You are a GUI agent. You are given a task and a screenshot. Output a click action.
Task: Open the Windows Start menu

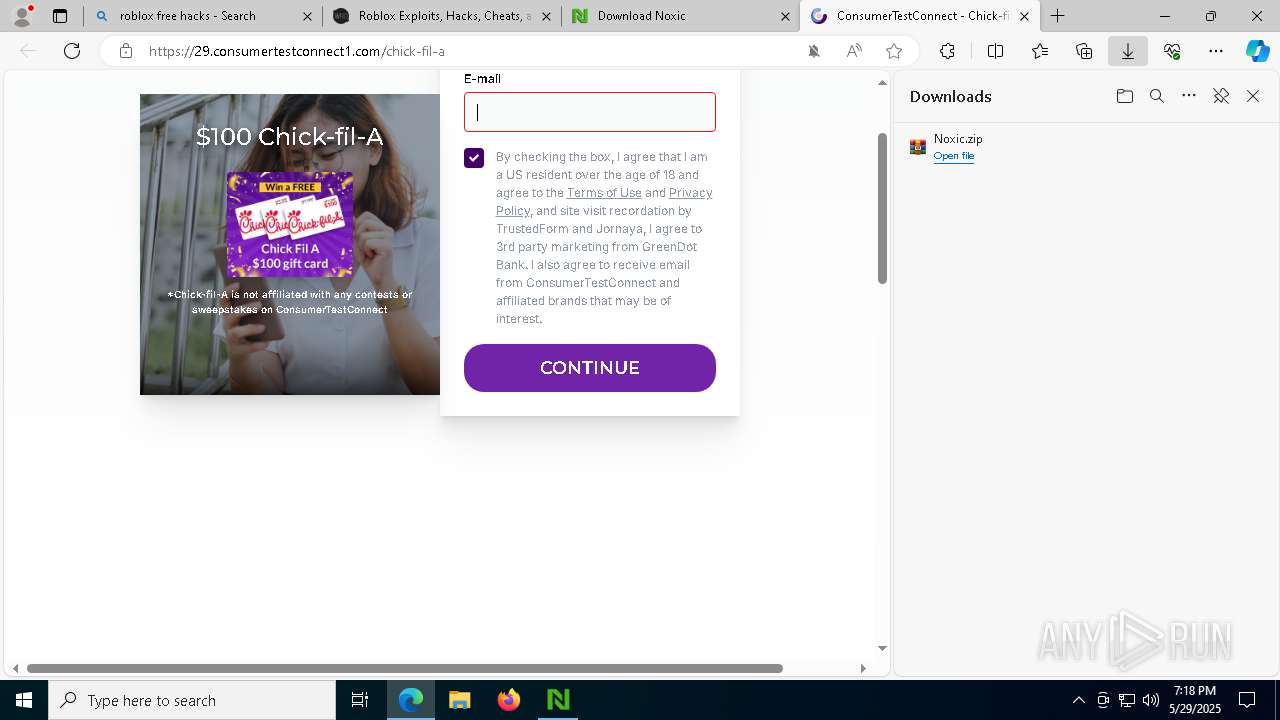24,700
